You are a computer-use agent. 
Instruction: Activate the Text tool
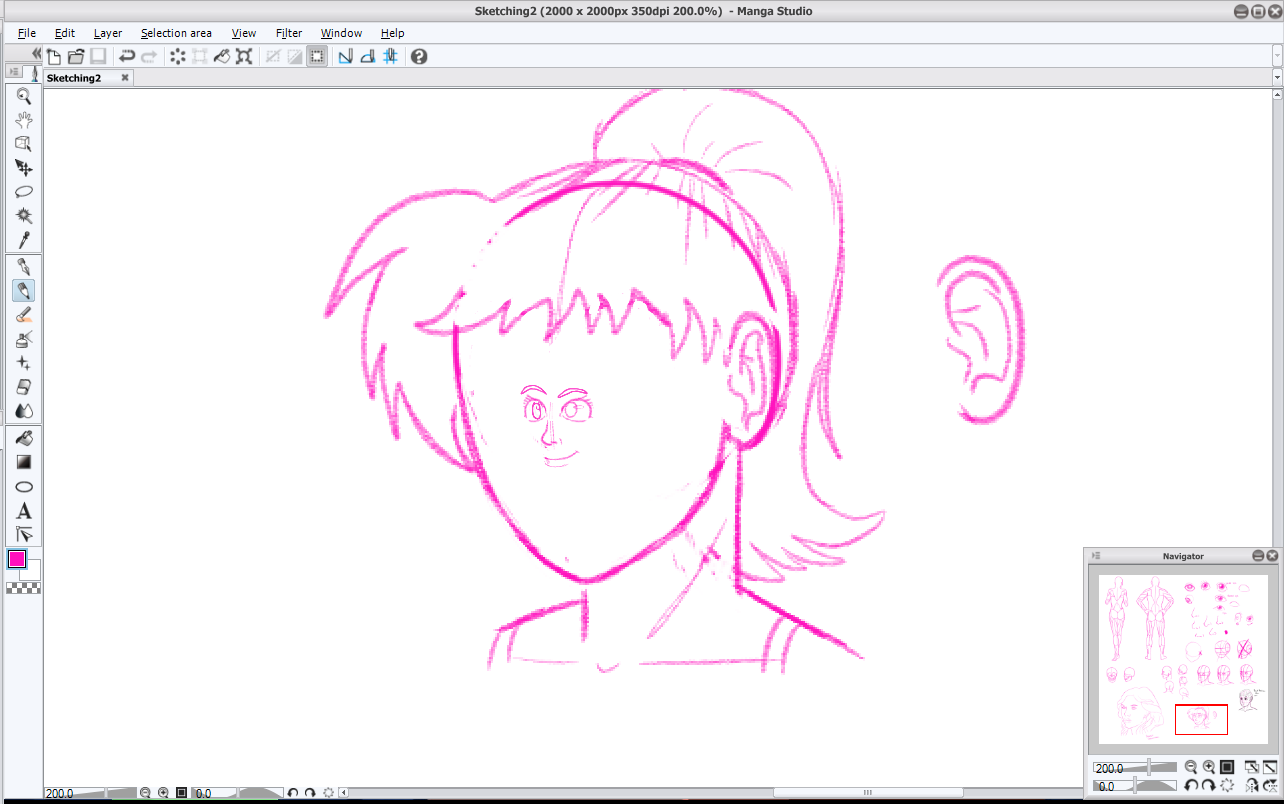(x=24, y=511)
